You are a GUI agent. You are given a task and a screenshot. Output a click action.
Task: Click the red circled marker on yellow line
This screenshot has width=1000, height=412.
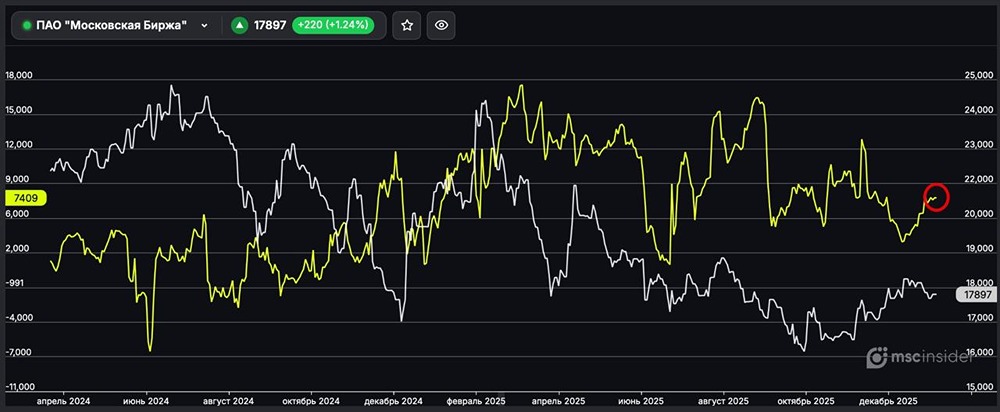coord(936,198)
